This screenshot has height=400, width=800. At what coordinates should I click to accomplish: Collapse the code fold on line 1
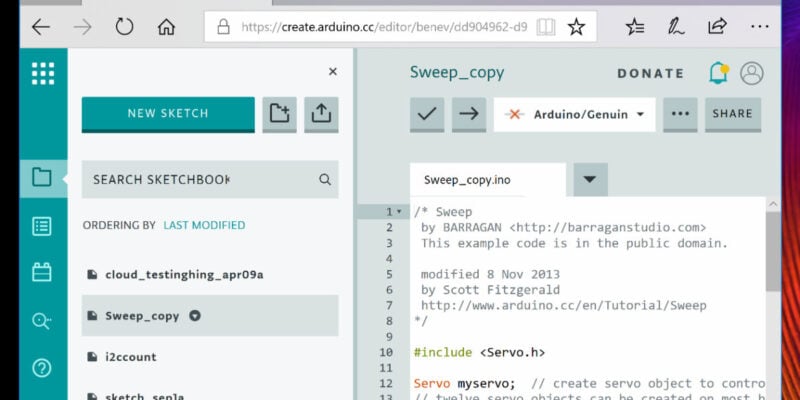[399, 212]
